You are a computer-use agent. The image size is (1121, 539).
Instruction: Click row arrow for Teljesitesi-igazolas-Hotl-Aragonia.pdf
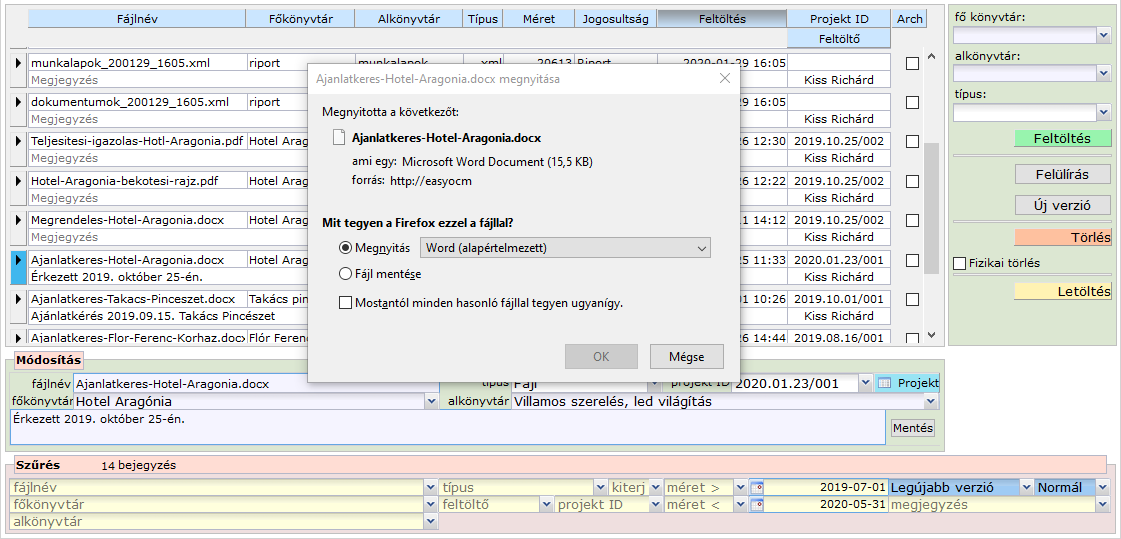17,142
